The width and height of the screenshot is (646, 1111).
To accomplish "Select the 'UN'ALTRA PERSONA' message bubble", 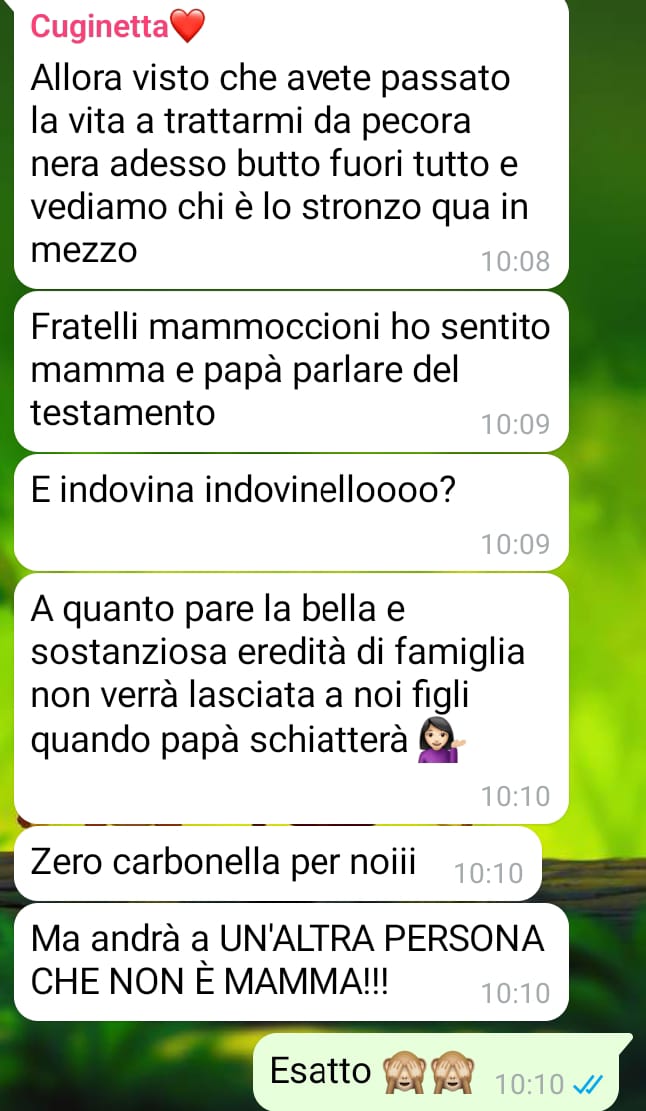I will pyautogui.click(x=291, y=962).
